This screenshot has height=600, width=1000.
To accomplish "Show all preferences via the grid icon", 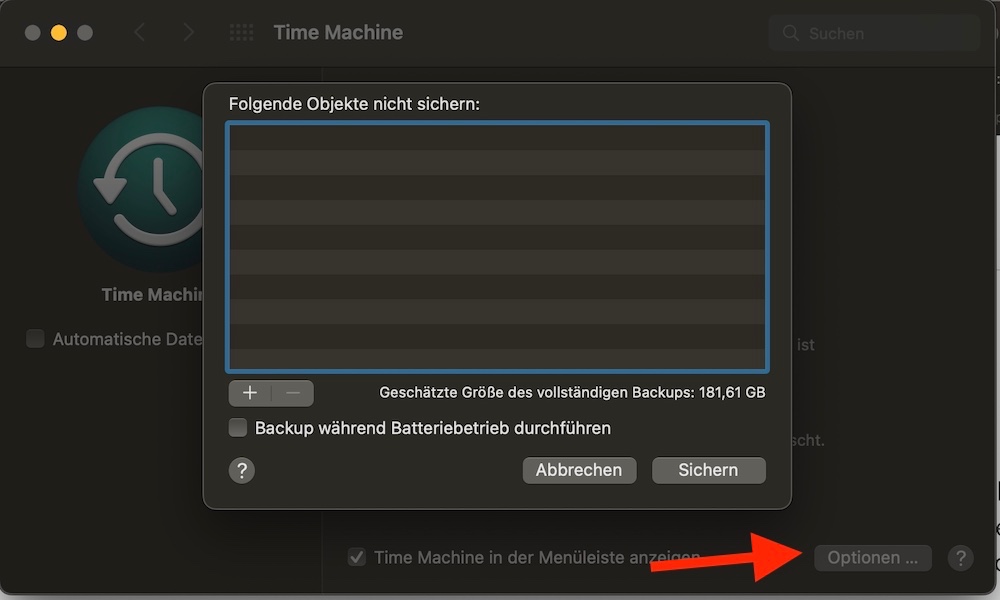I will tap(241, 32).
